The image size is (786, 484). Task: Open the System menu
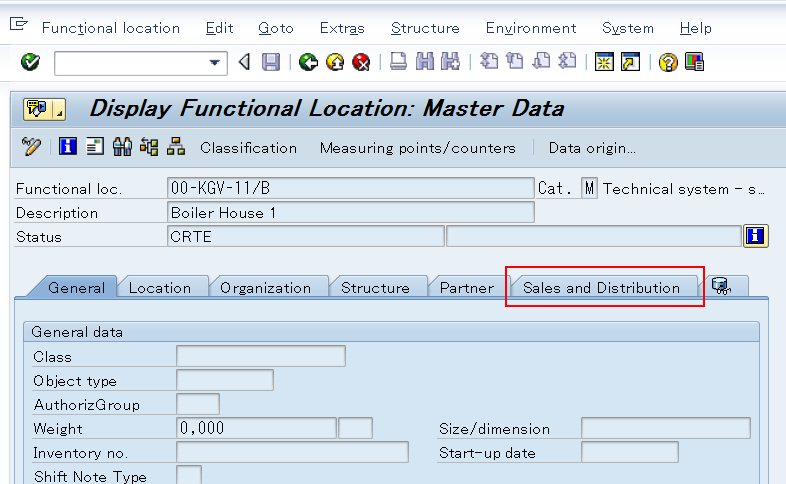pyautogui.click(x=628, y=28)
